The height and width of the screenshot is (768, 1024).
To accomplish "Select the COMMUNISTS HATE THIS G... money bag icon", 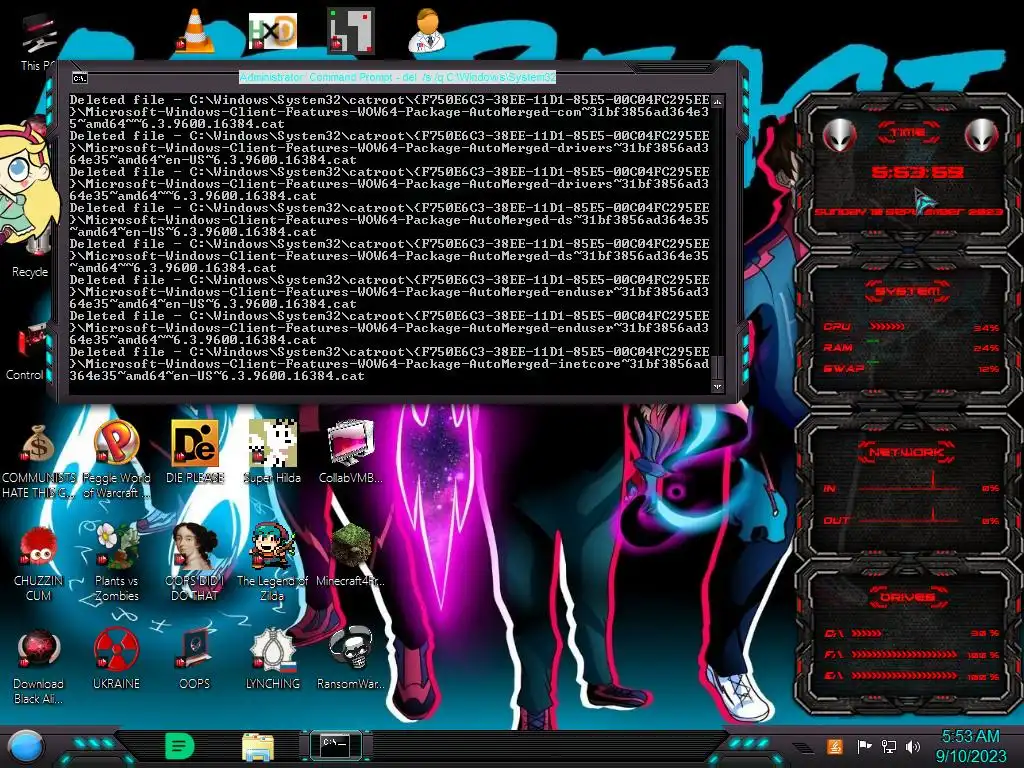I will click(x=39, y=459).
